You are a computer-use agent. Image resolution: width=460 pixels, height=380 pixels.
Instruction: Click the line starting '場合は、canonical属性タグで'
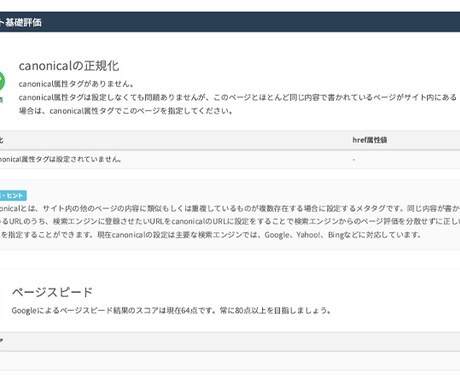(126, 111)
